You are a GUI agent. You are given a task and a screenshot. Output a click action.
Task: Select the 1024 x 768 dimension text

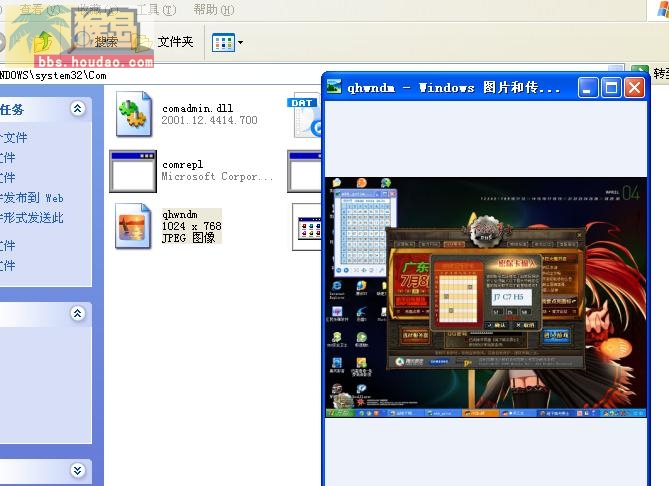coord(192,226)
